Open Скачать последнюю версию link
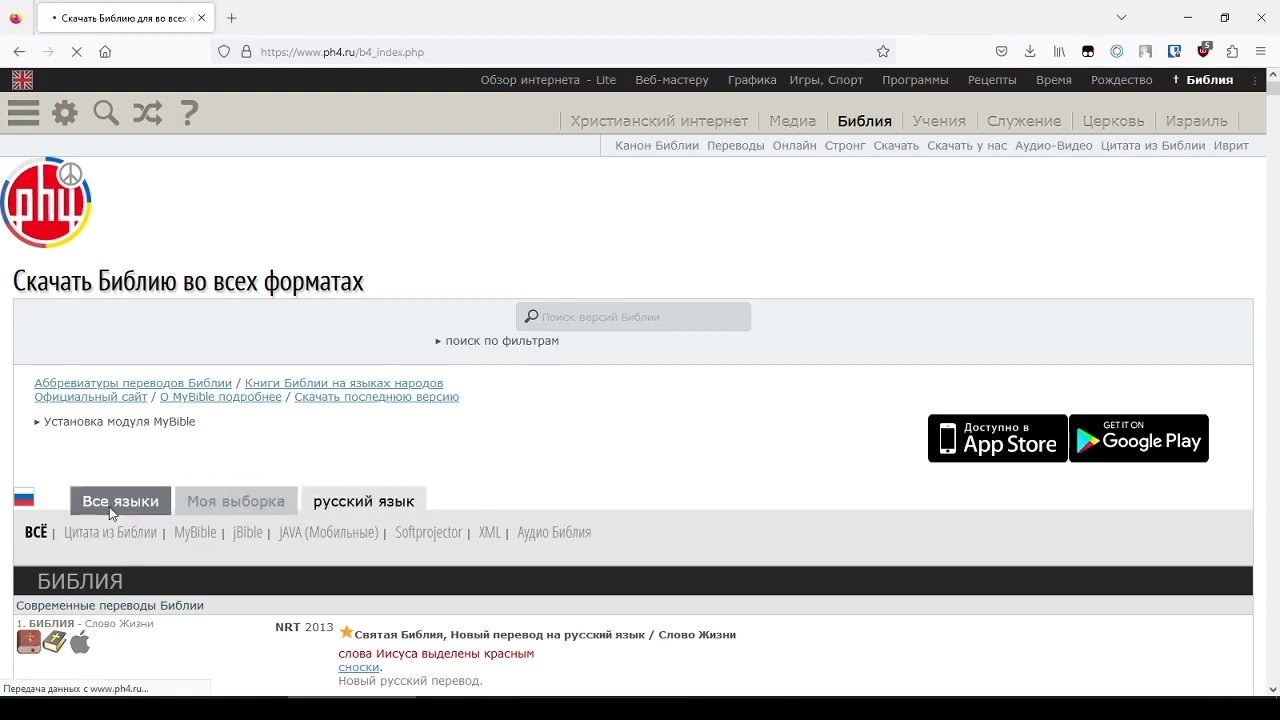This screenshot has height=720, width=1280. [376, 397]
